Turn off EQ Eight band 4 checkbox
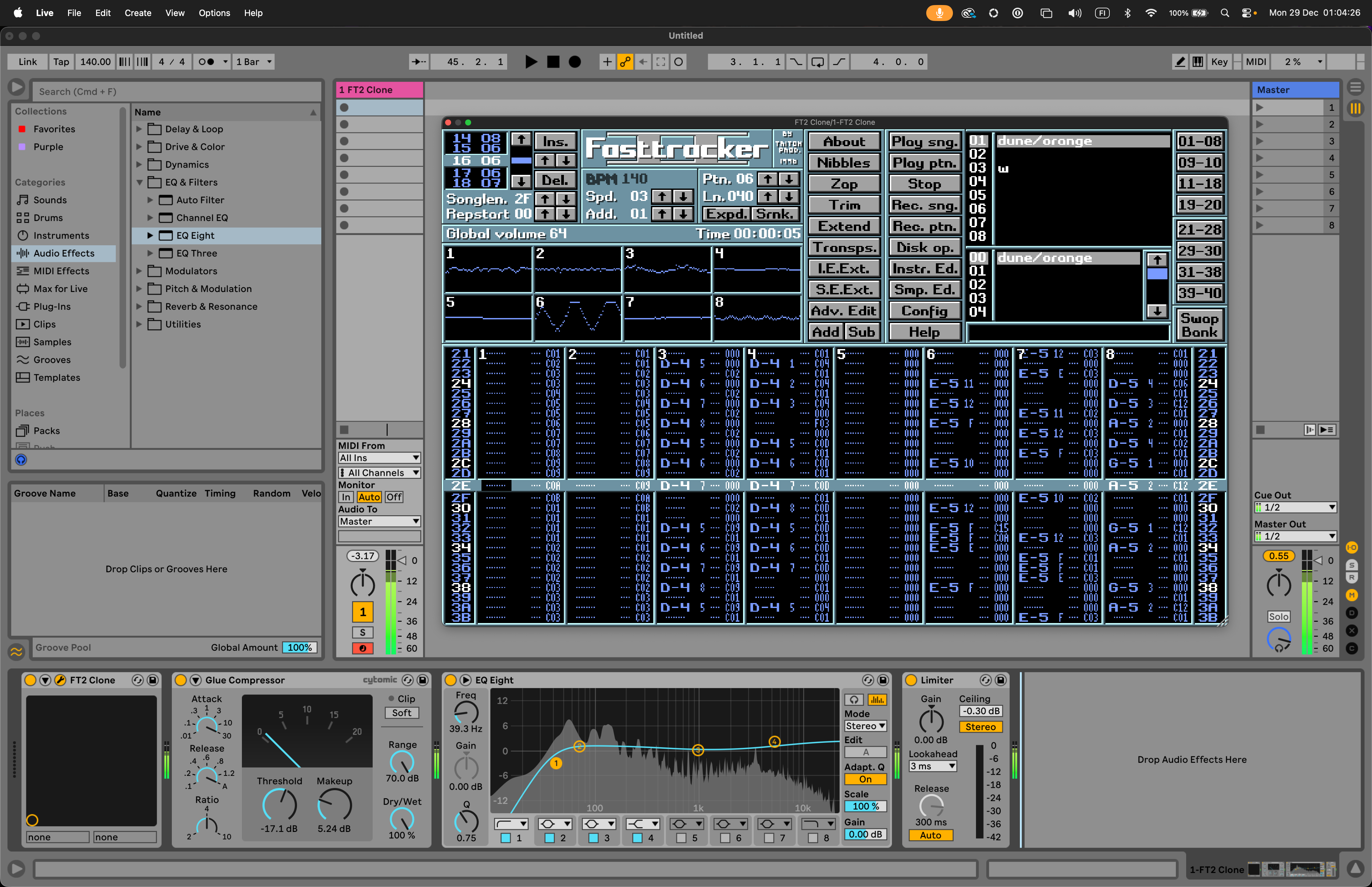 coord(637,838)
